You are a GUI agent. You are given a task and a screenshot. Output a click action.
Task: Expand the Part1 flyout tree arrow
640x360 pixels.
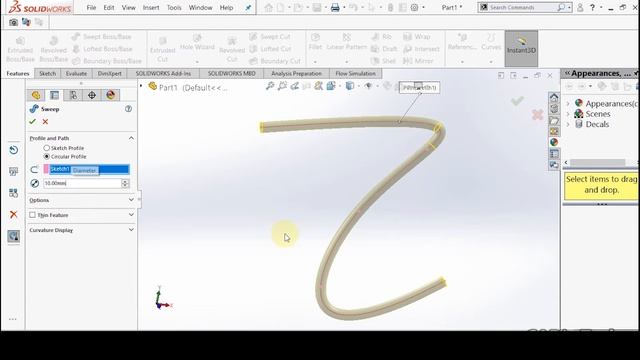(141, 86)
